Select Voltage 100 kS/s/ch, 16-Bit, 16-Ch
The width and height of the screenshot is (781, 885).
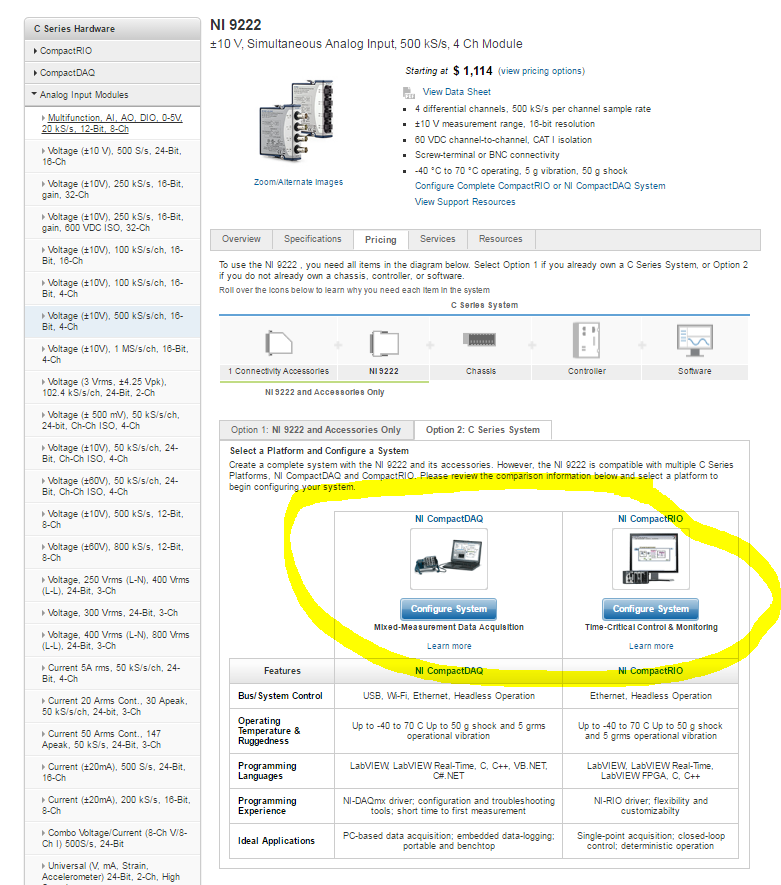[x=112, y=255]
